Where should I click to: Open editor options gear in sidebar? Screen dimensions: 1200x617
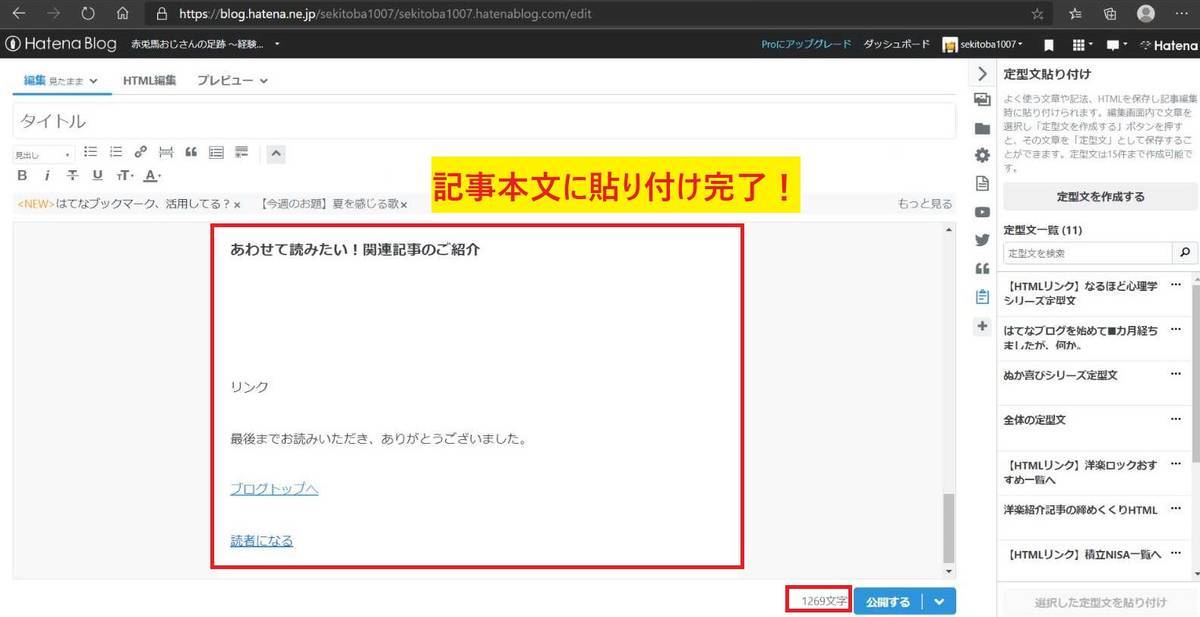[x=982, y=156]
